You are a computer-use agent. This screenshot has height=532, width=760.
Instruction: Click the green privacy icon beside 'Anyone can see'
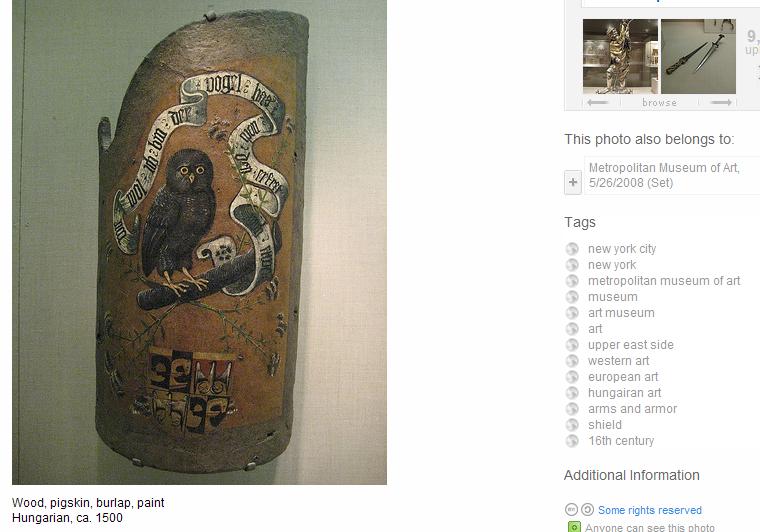(x=574, y=527)
